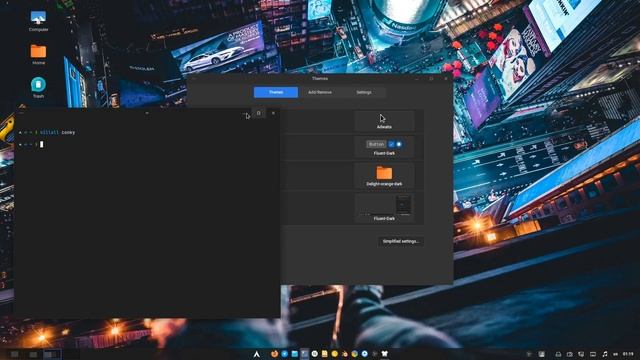Select the active terminal entry in panel
This screenshot has width=640, height=360.
tap(304, 354)
